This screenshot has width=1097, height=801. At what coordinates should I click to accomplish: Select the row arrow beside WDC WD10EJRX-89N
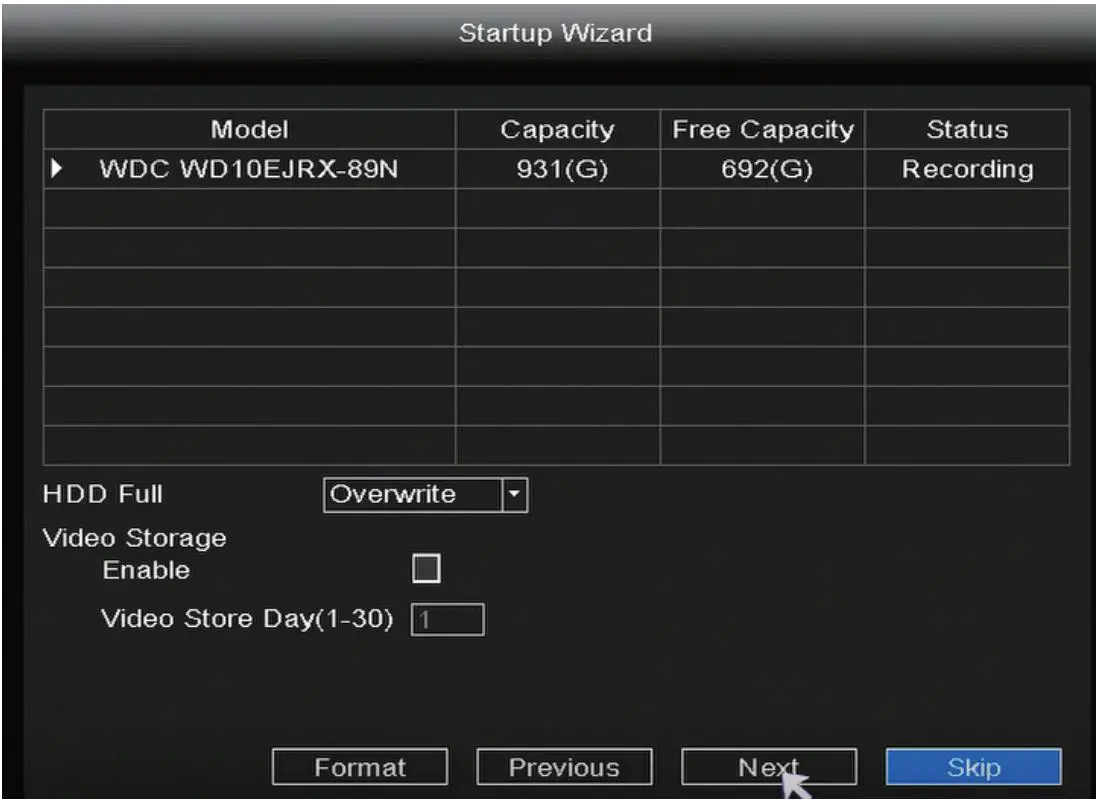point(57,169)
